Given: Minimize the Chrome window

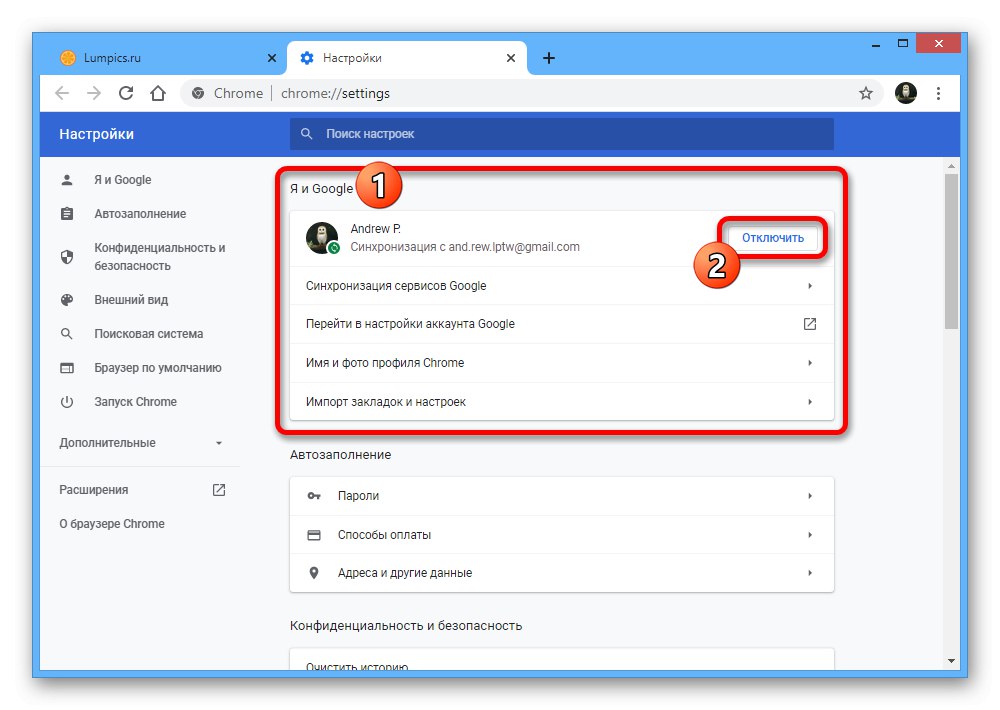Looking at the screenshot, I should click(876, 44).
